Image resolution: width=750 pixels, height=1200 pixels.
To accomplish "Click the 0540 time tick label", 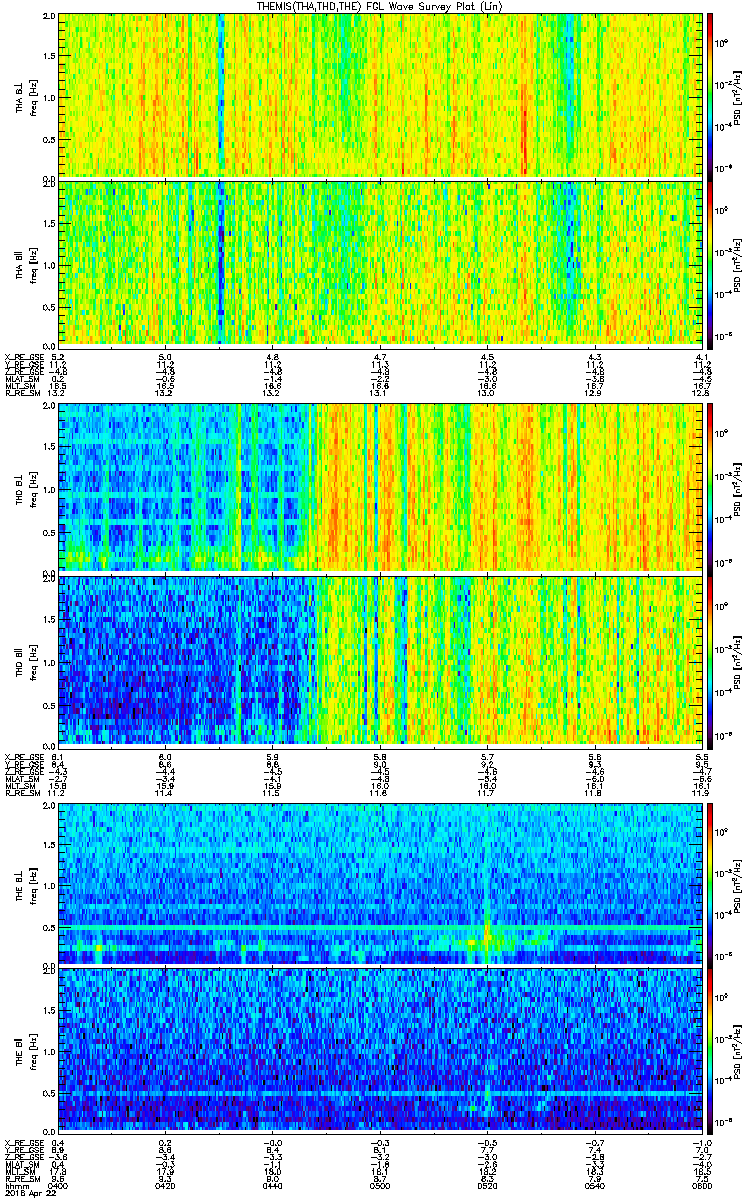I will [594, 1186].
